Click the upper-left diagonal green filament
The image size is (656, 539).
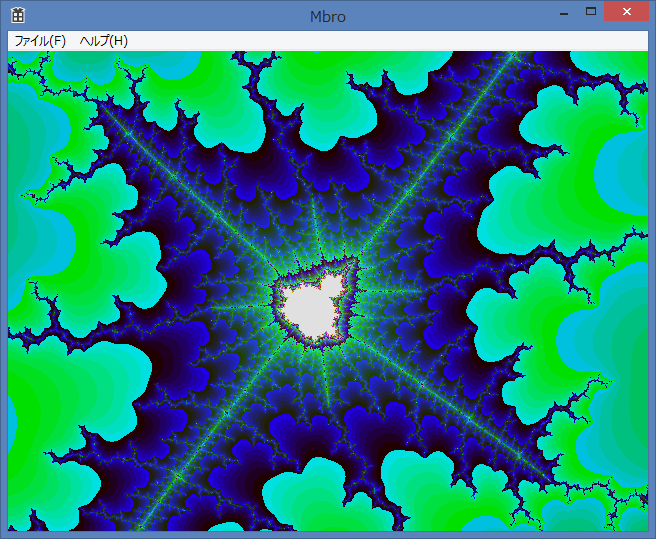click(190, 190)
